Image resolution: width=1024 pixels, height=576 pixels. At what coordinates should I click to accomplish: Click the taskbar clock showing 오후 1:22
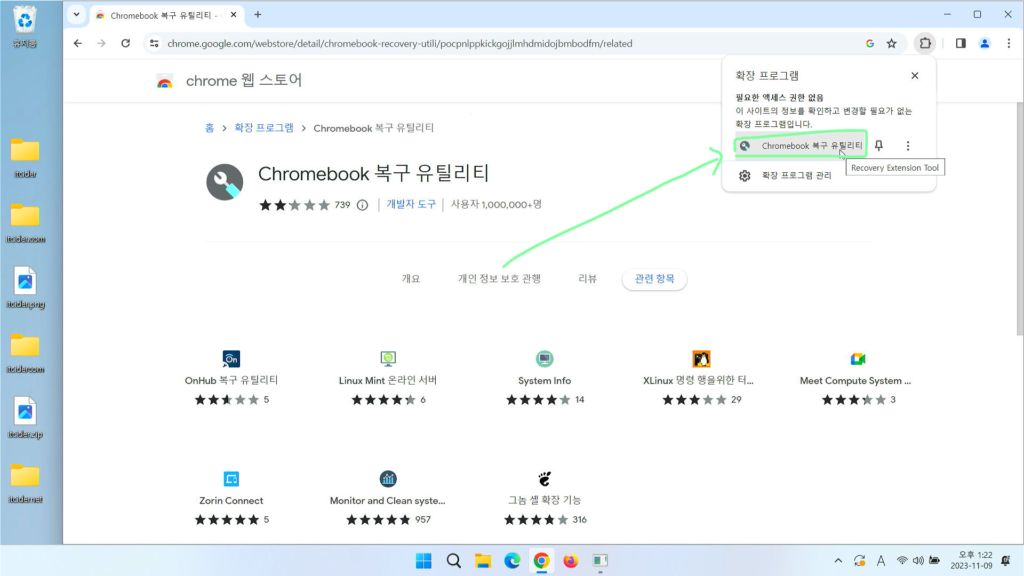point(972,560)
